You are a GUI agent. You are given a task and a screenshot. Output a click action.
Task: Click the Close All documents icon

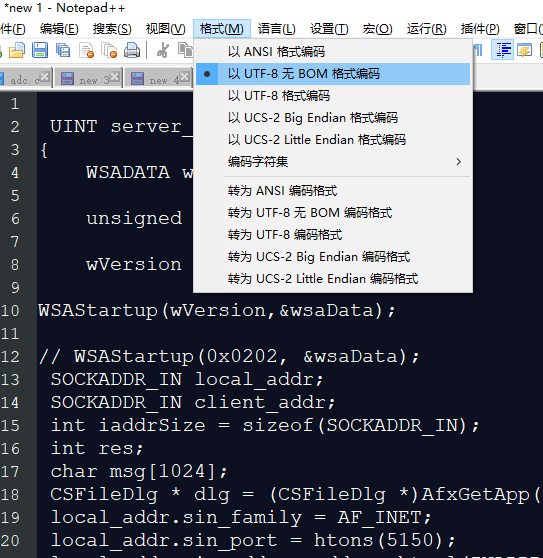coord(109,50)
